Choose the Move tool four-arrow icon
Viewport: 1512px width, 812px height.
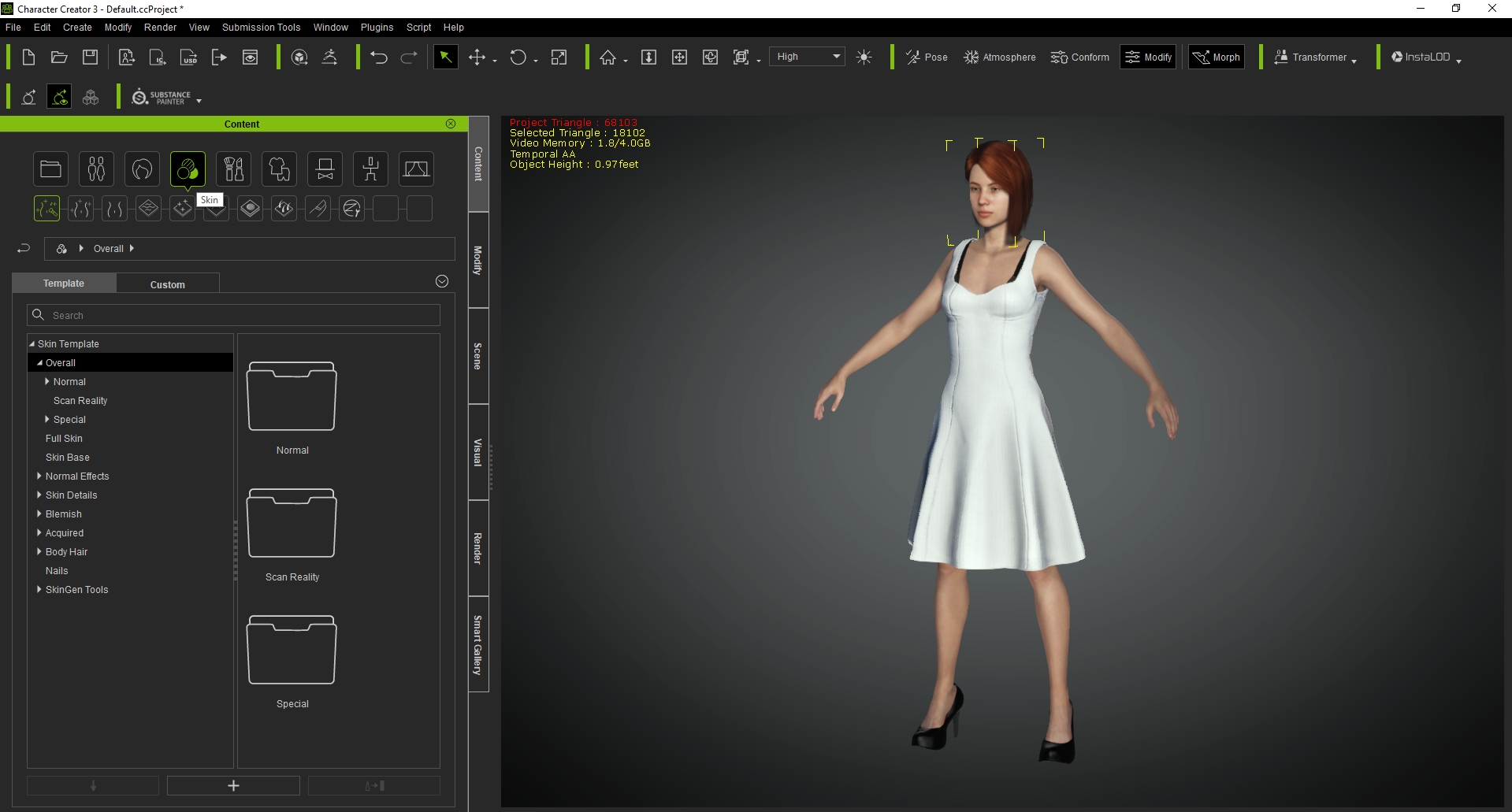(x=477, y=57)
